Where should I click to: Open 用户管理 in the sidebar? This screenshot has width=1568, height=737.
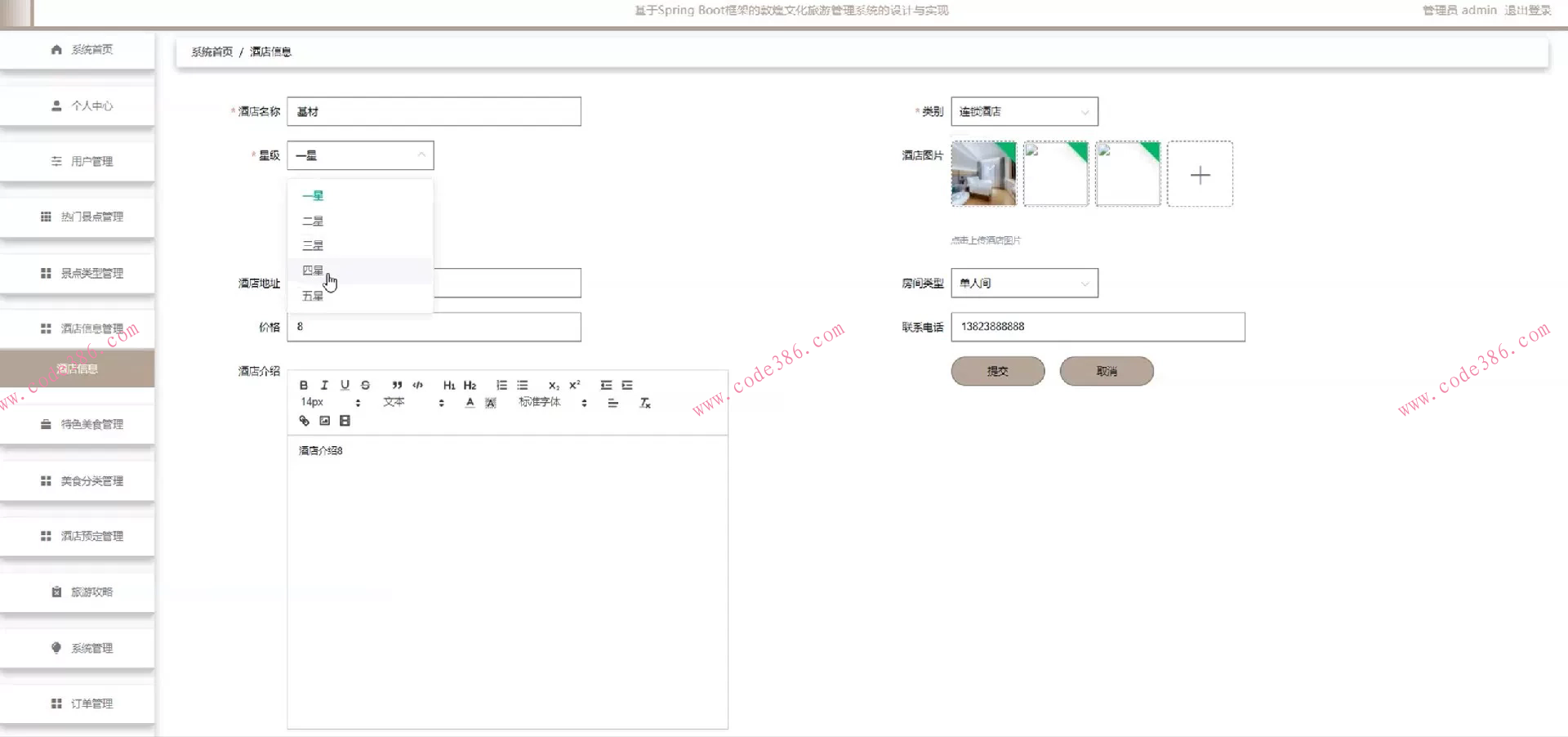click(x=78, y=162)
